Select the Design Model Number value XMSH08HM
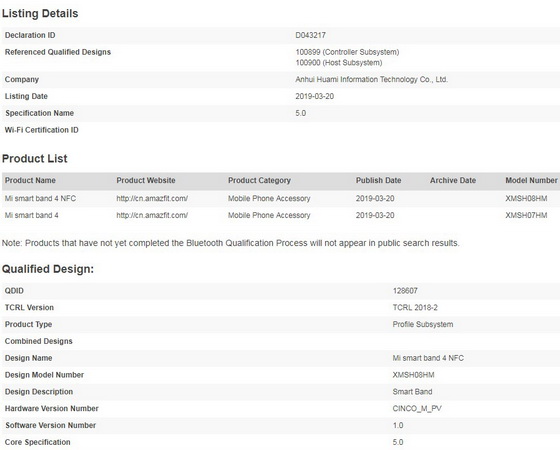Viewport: 560px width, 450px height. tap(413, 375)
